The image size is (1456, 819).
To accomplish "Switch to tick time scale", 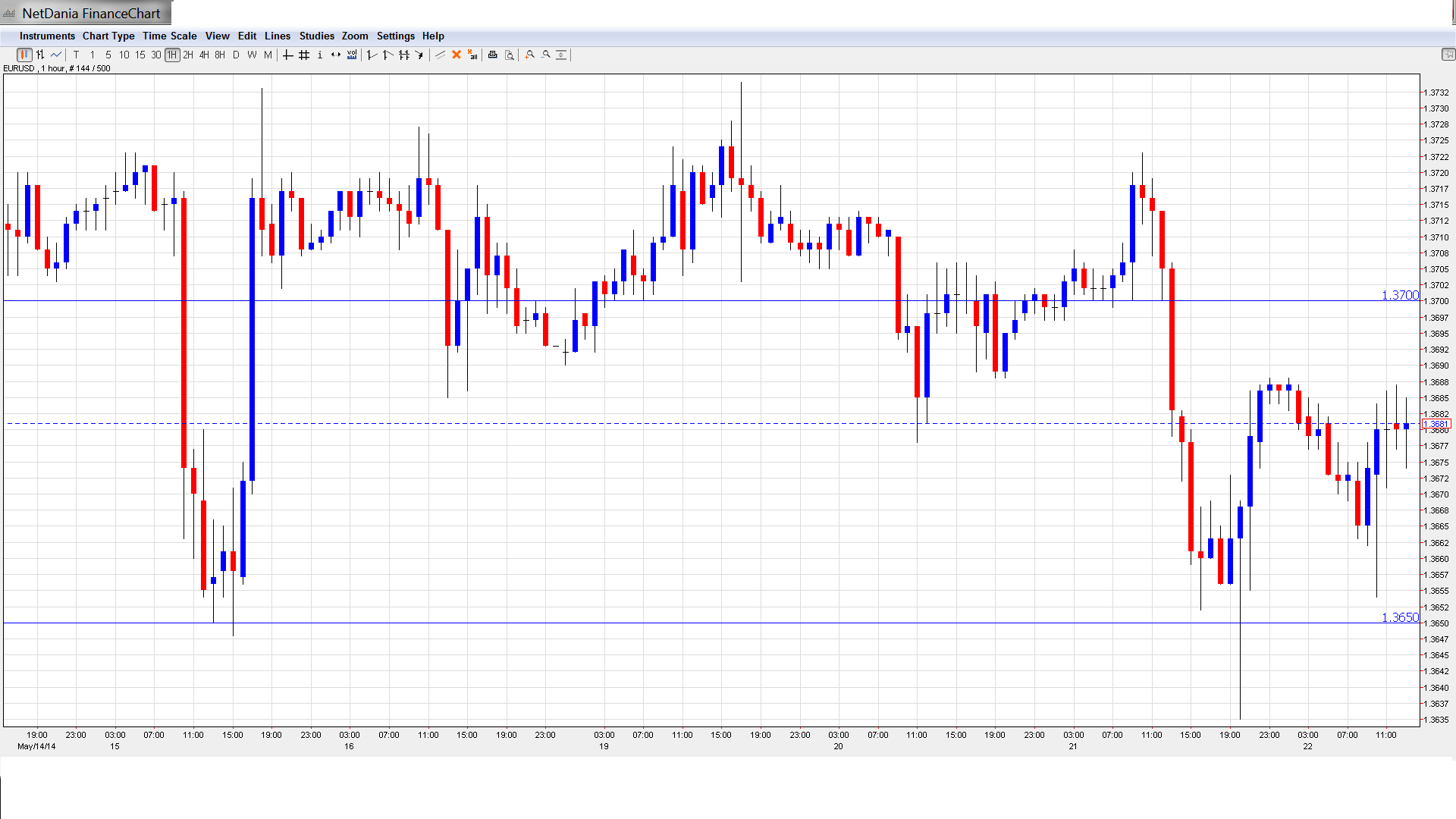I will tap(76, 55).
